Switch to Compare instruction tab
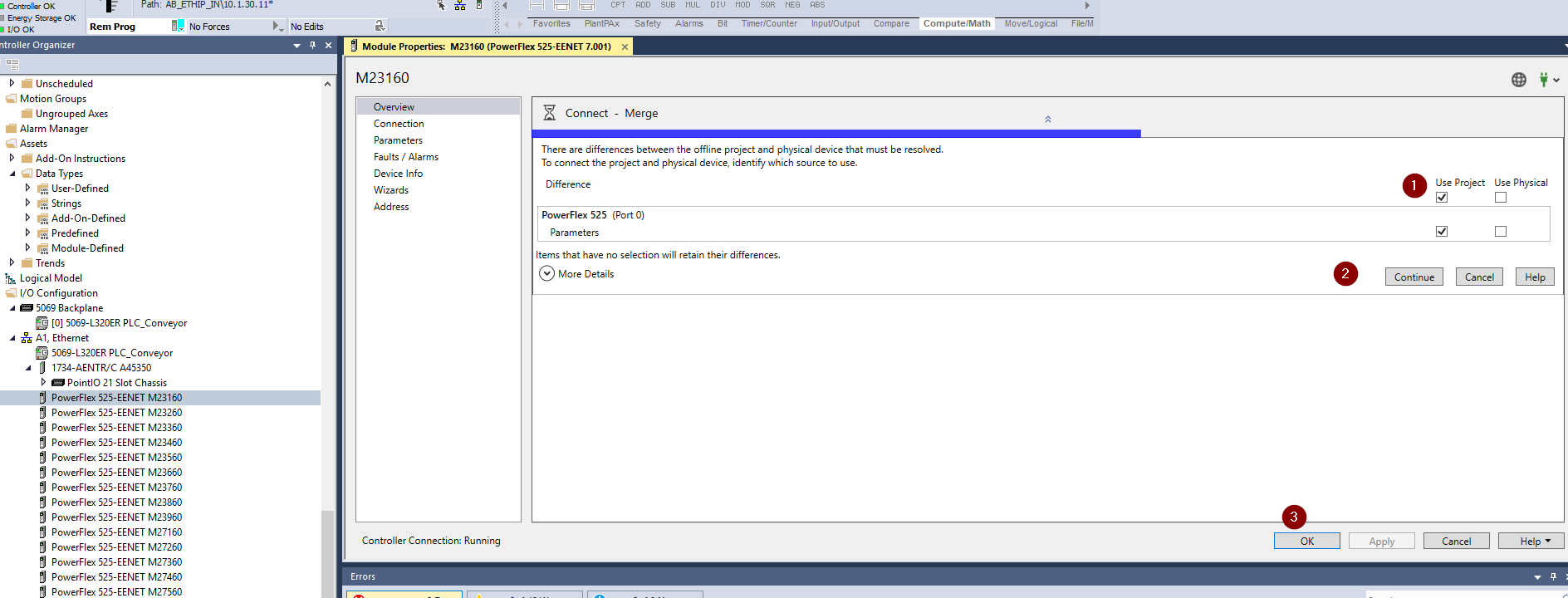This screenshot has height=598, width=1568. click(x=891, y=24)
